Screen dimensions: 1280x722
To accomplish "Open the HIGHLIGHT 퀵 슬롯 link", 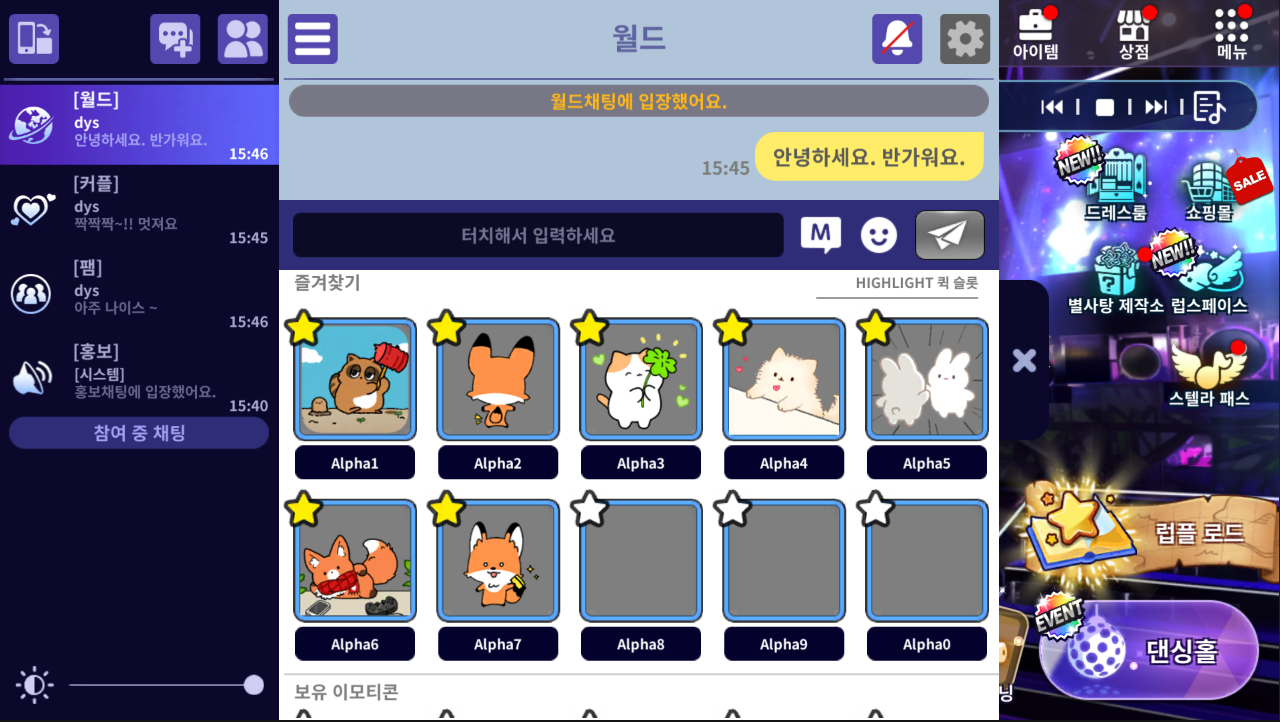I will pos(917,283).
